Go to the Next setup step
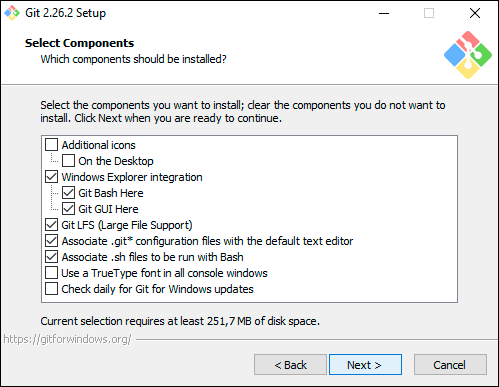This screenshot has height=387, width=499. point(365,365)
